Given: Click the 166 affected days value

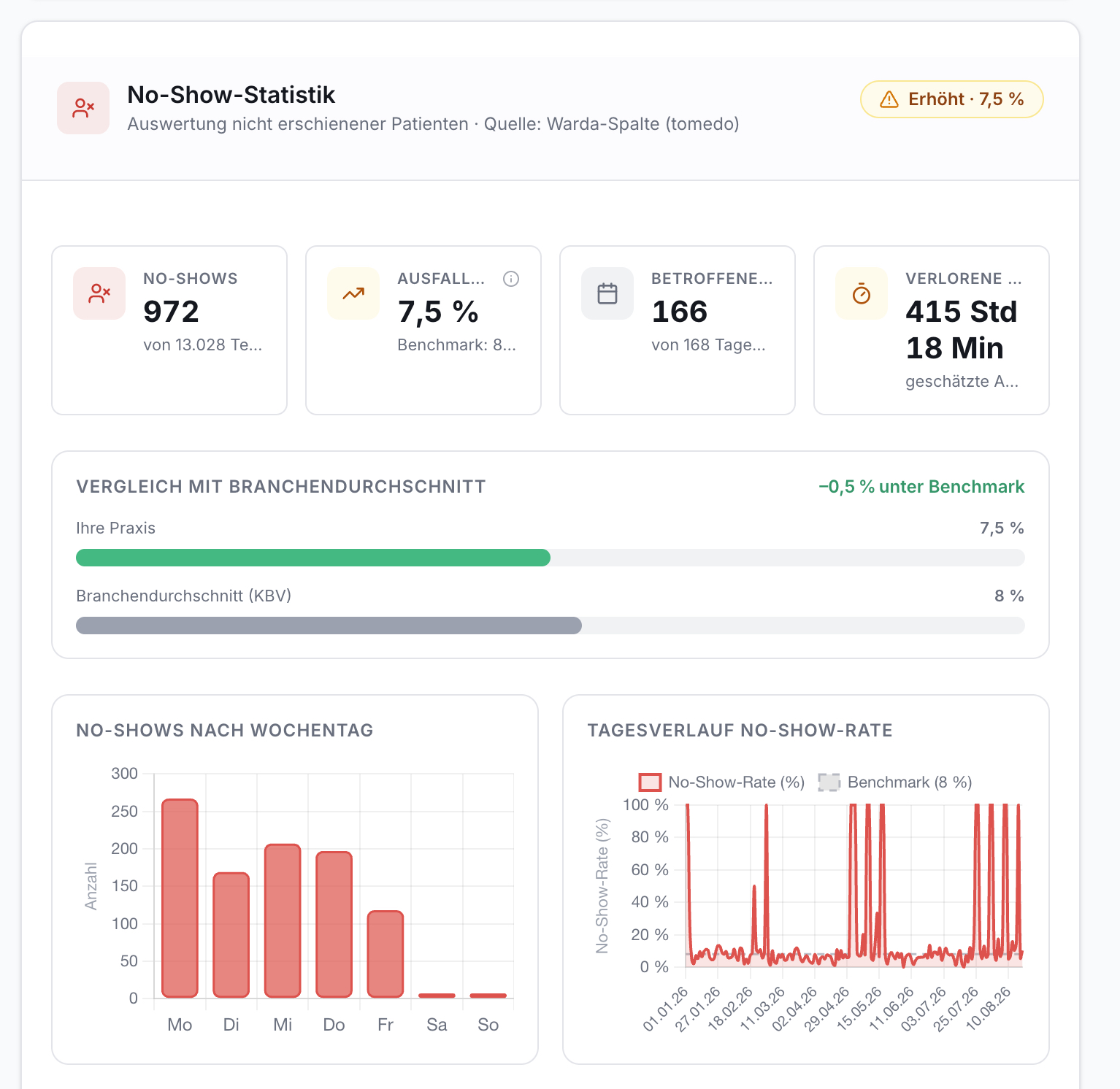Looking at the screenshot, I should pos(680,312).
